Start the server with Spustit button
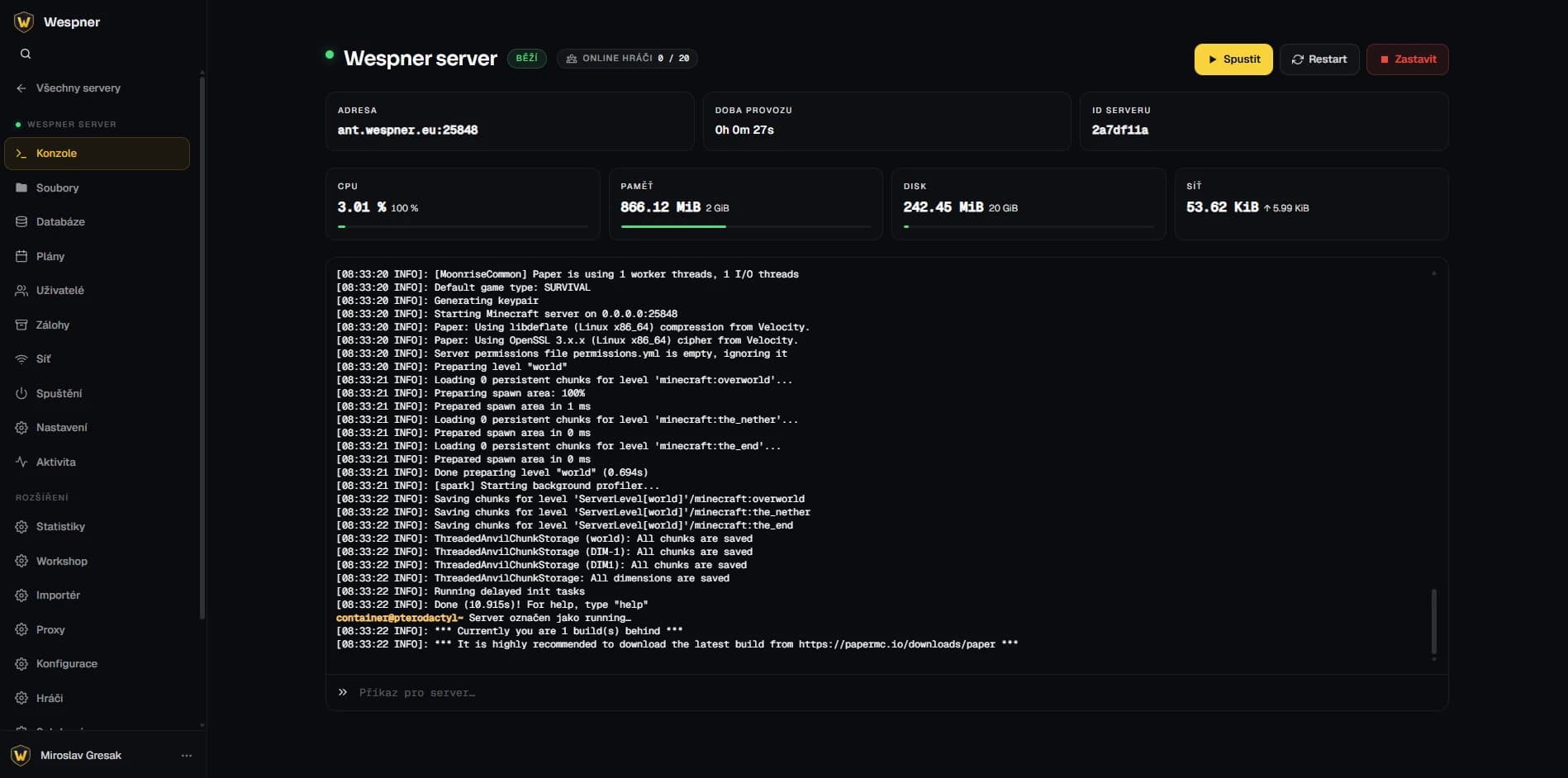Screen dimensions: 1568x778 pos(1233,59)
